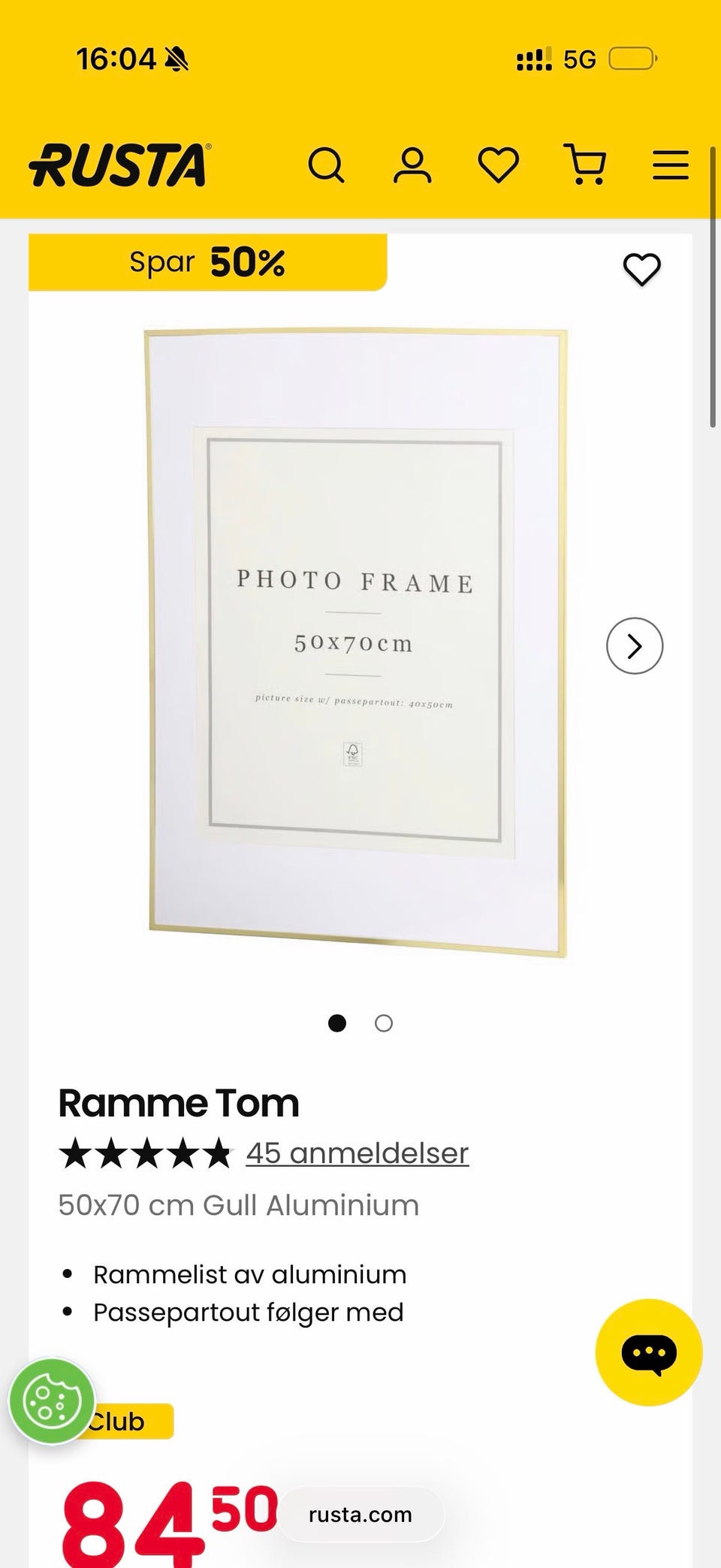This screenshot has width=721, height=1568.
Task: Tap the photo frame product image
Action: [355, 642]
